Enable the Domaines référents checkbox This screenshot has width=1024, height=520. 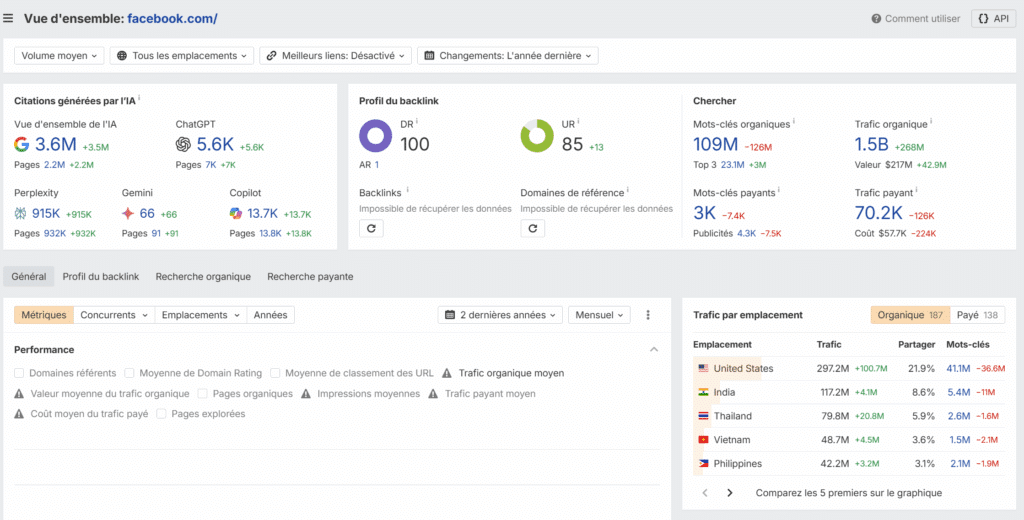[19, 373]
